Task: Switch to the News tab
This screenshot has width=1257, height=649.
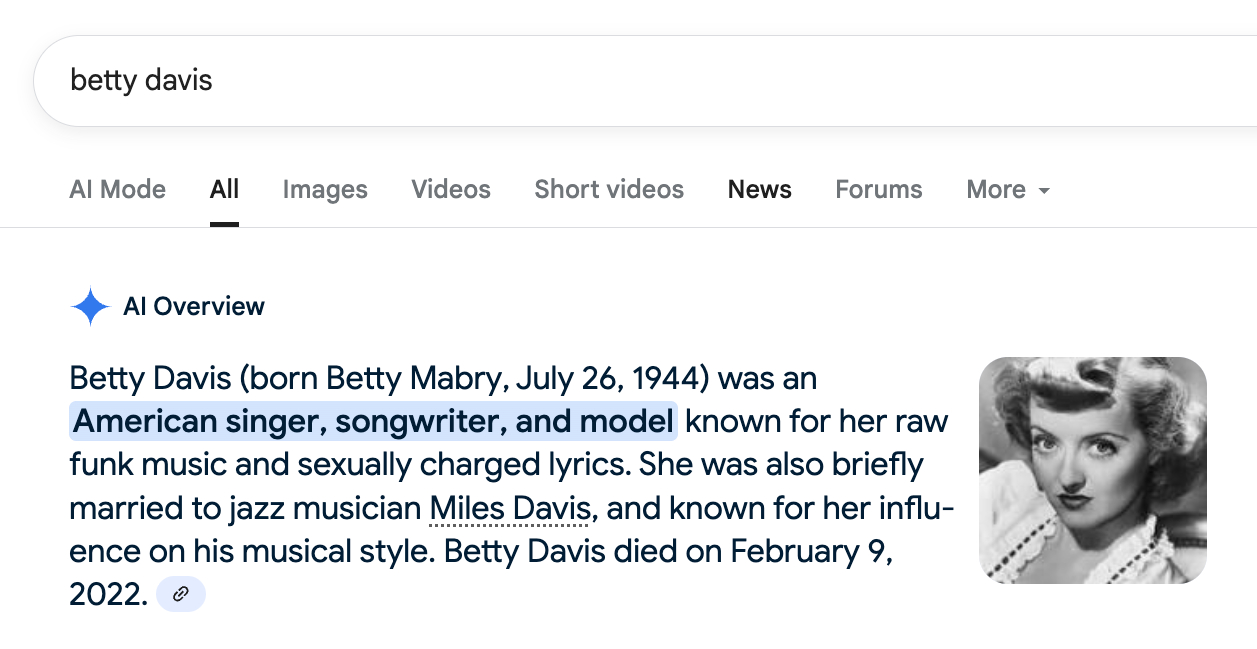Action: pyautogui.click(x=759, y=190)
